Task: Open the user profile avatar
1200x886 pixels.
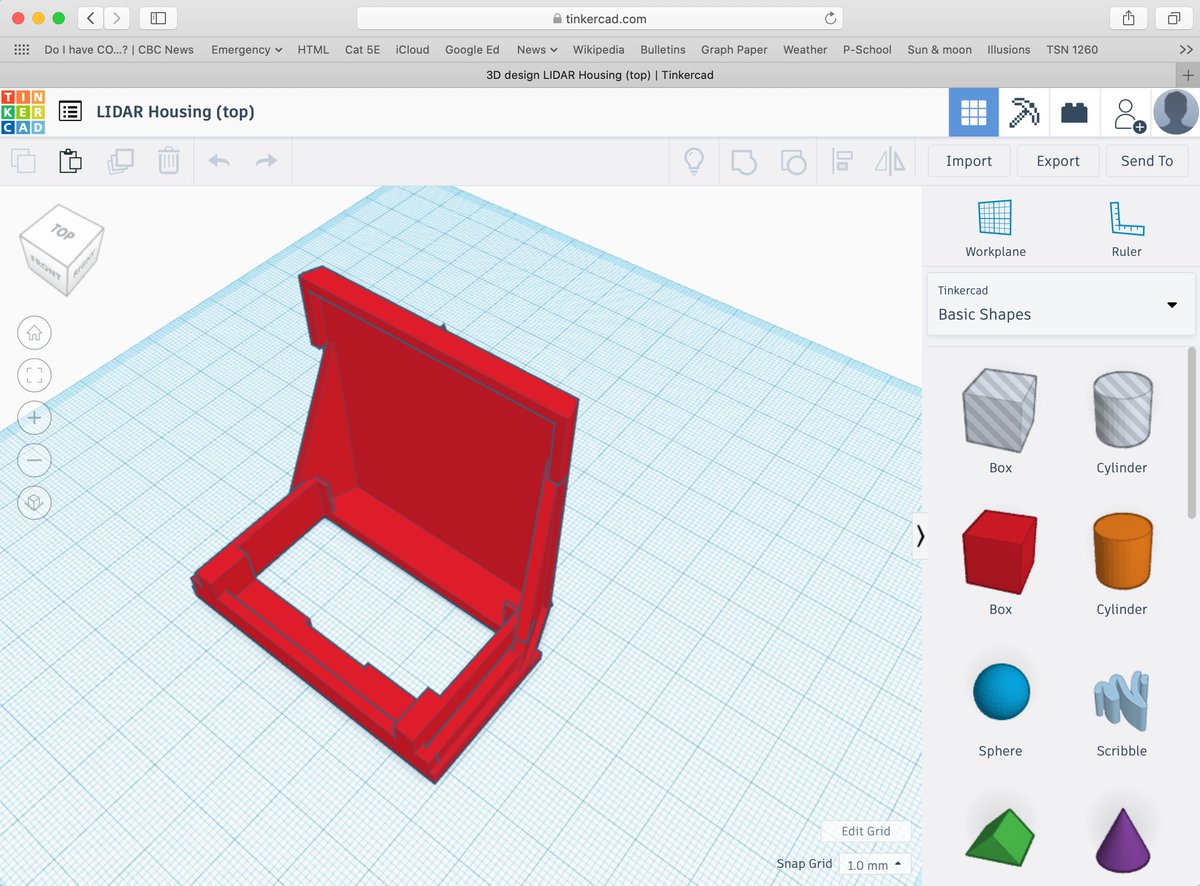Action: (x=1176, y=112)
